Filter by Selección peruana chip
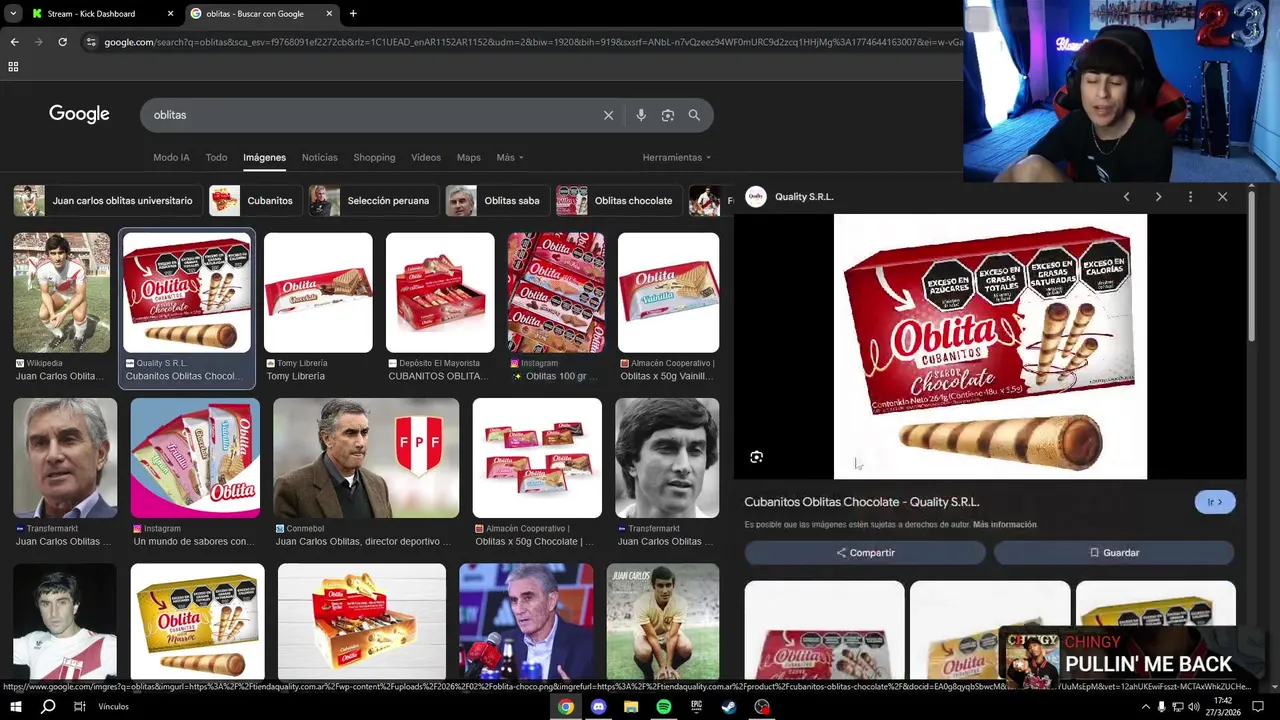The height and width of the screenshot is (720, 1280). [372, 201]
